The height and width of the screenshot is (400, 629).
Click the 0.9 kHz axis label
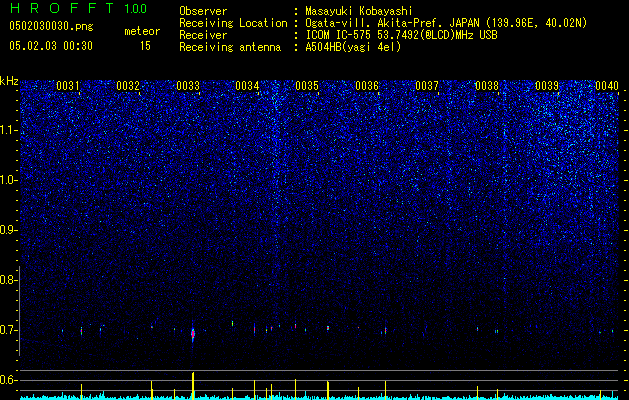[x=7, y=230]
